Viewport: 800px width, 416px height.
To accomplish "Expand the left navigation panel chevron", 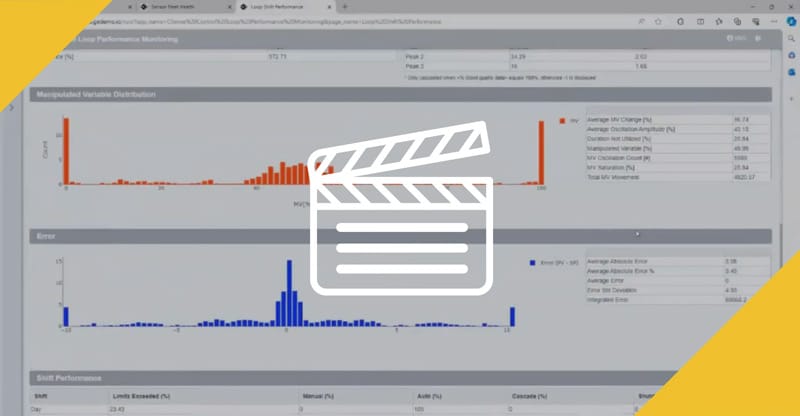I will point(11,108).
